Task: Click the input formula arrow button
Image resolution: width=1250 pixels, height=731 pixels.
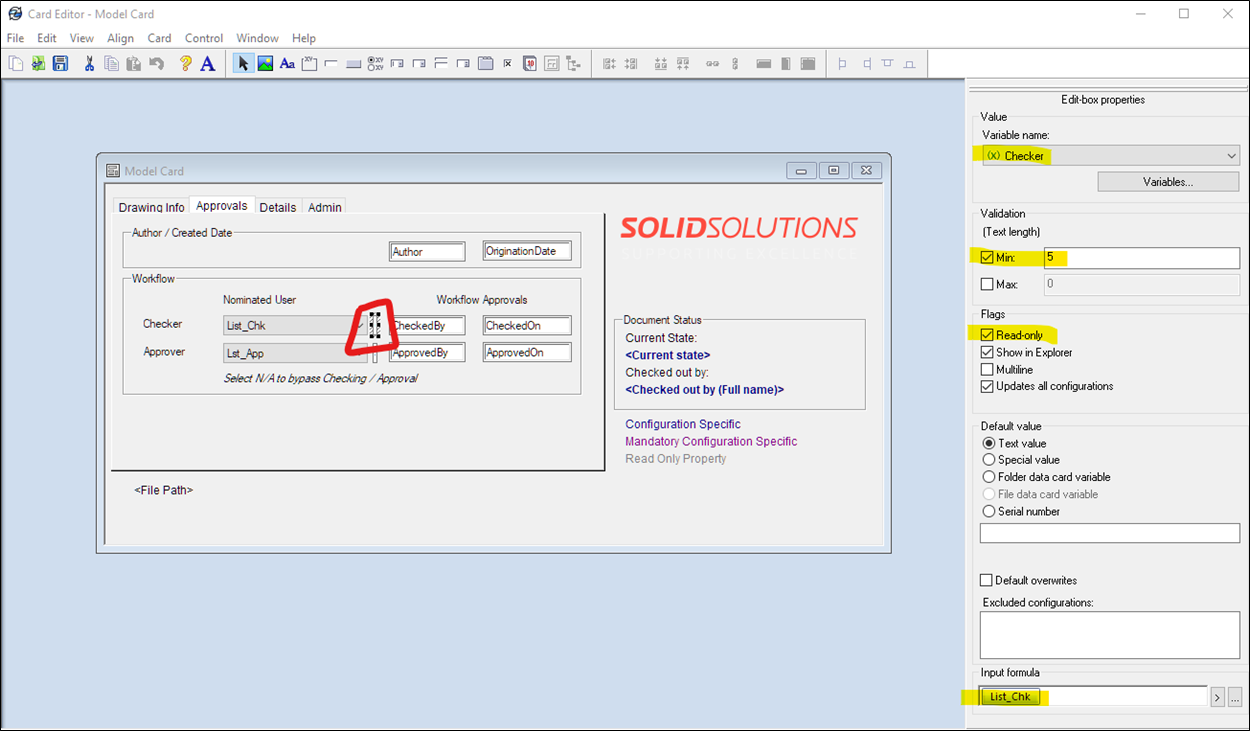Action: click(1217, 697)
